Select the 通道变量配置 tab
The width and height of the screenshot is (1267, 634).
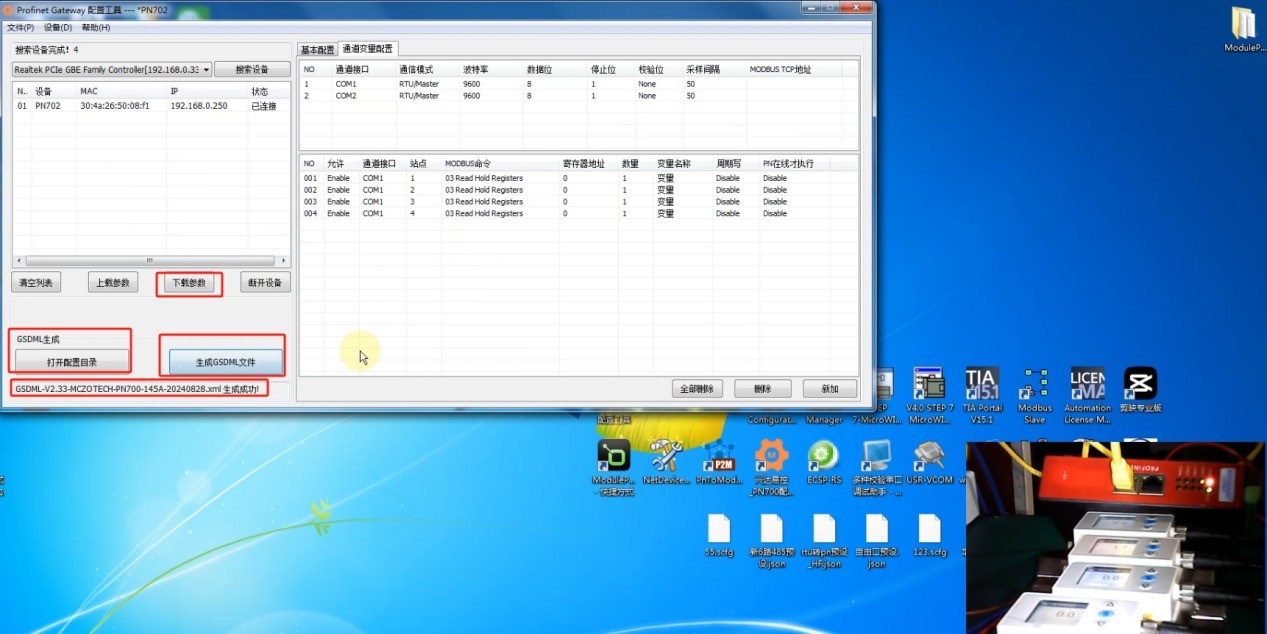click(368, 48)
